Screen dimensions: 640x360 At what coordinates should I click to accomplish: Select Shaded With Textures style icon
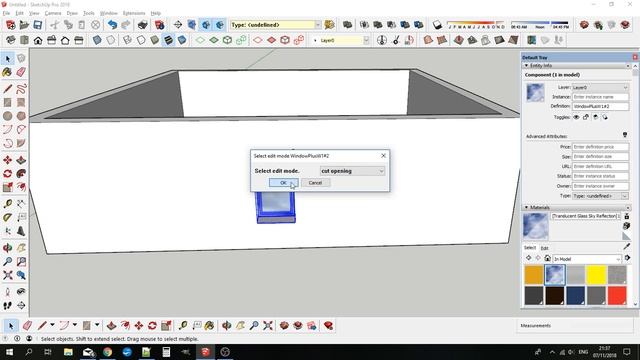pyautogui.click(x=168, y=40)
